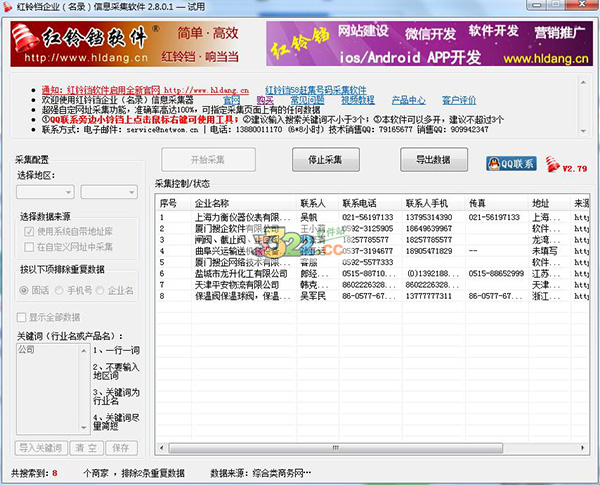Viewport: 600px width, 485px height.
Task: Open the 购买 link
Action: point(265,100)
